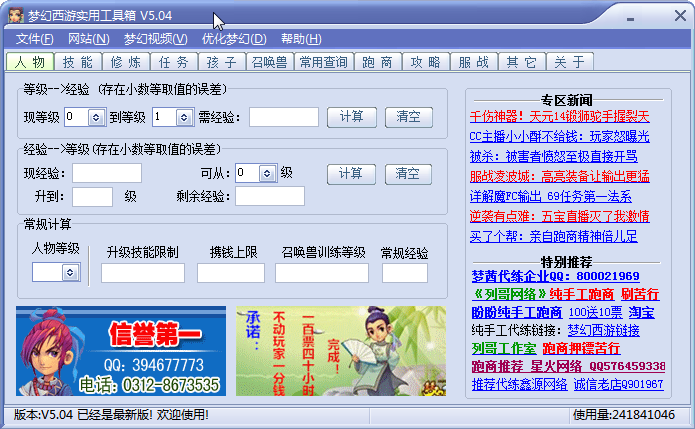Click 计算 in the 等级-->经验 group
Viewport: 695px width, 429px height.
coord(352,117)
